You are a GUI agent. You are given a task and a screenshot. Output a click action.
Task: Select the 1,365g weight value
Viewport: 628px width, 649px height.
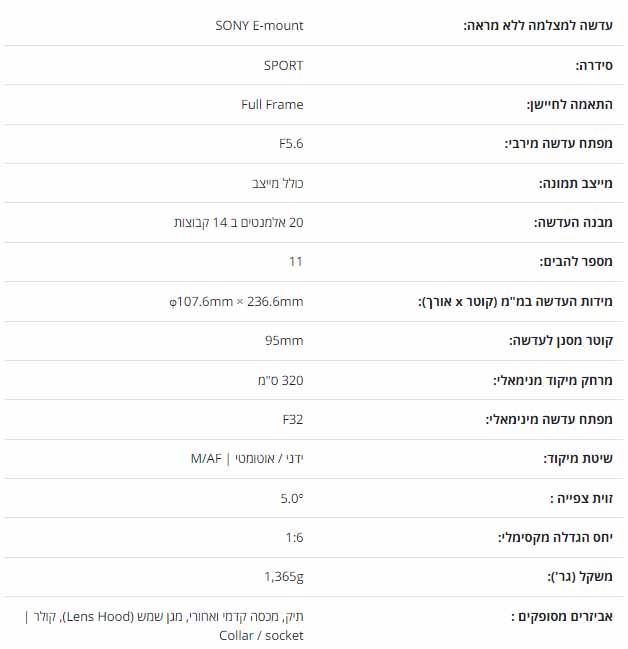tap(284, 577)
